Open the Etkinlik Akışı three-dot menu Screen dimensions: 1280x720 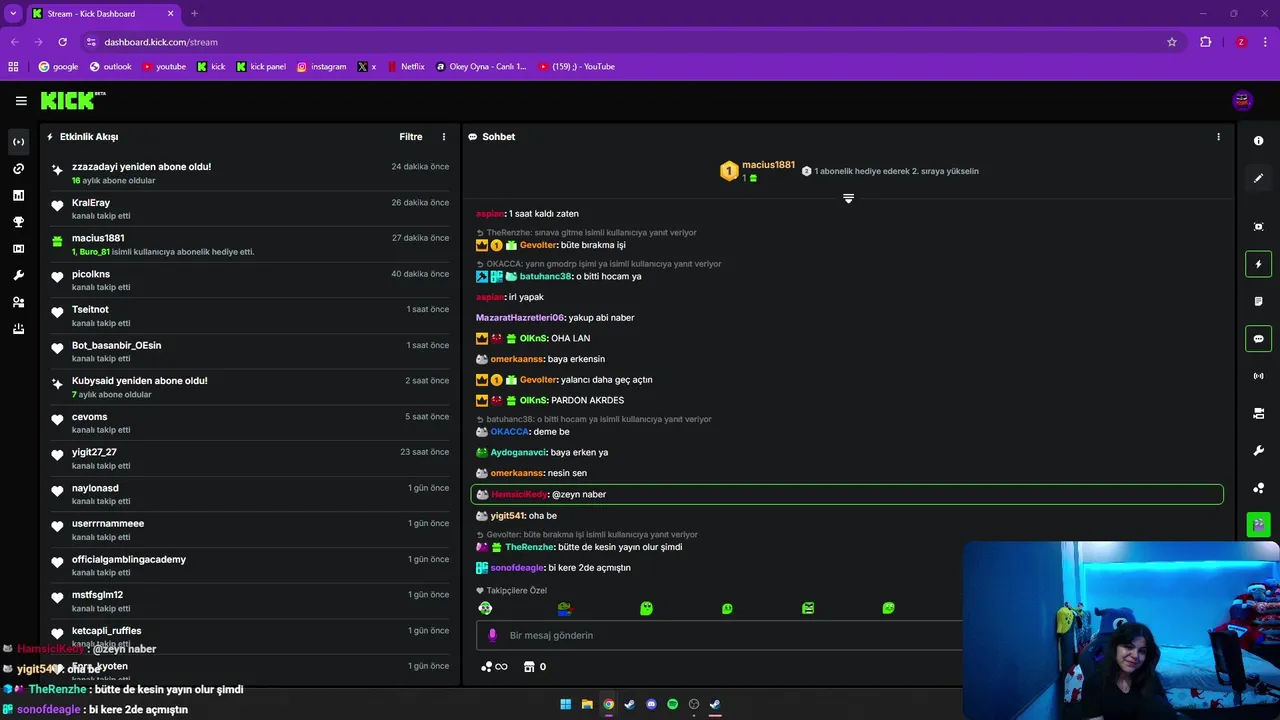(444, 137)
